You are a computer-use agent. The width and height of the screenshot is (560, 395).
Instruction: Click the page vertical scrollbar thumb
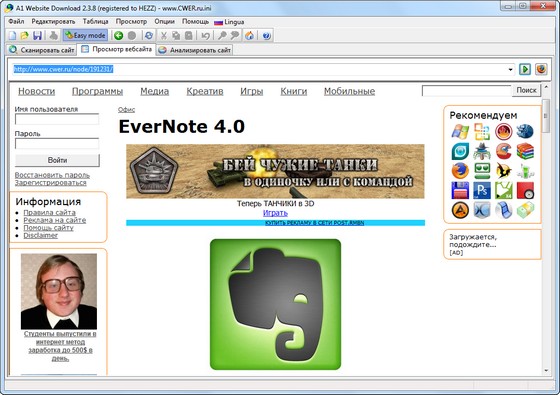tap(545, 116)
